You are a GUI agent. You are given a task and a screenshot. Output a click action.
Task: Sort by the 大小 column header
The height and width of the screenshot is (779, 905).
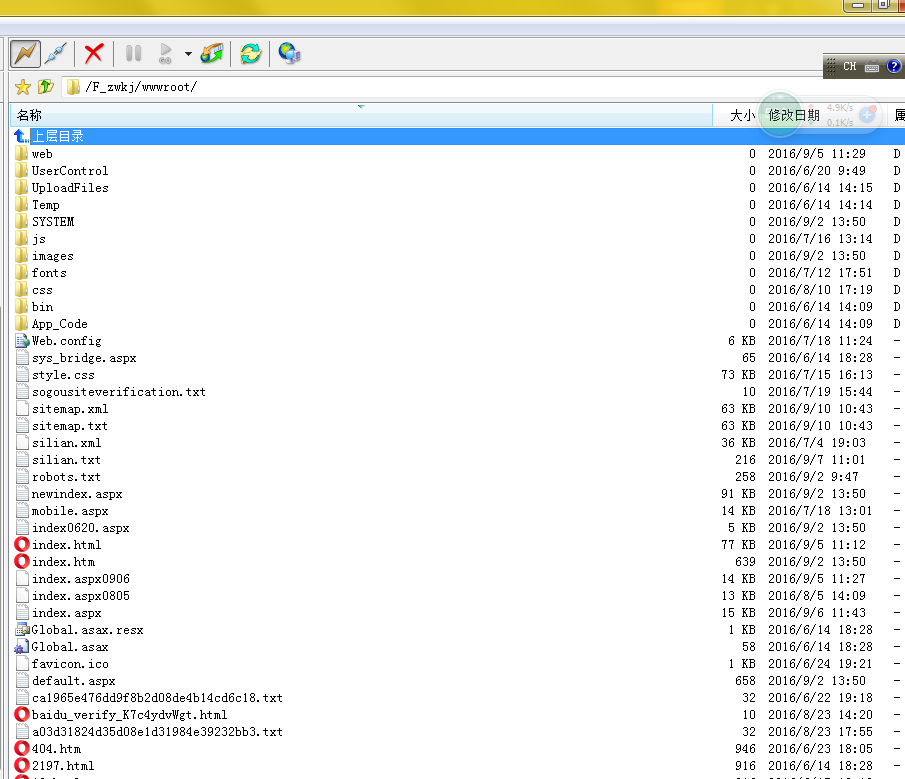pyautogui.click(x=742, y=116)
